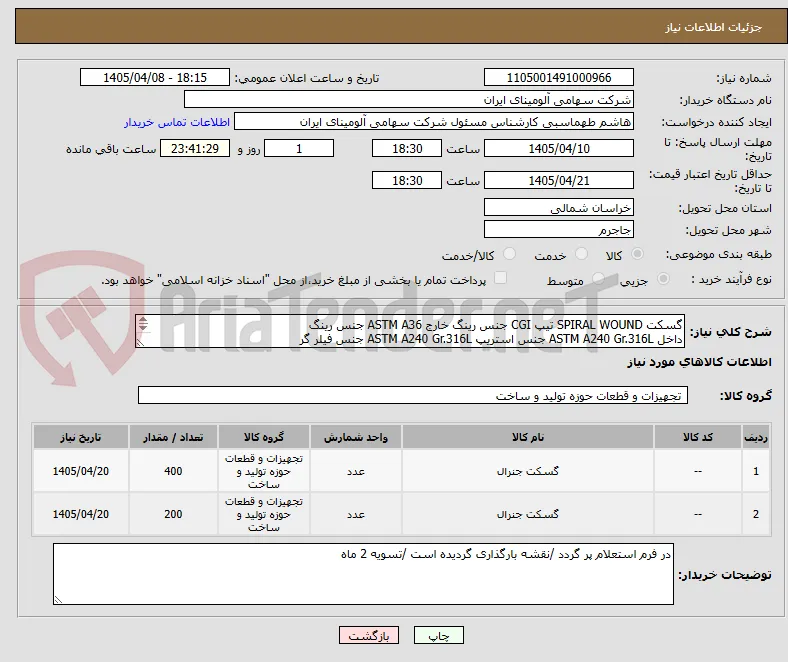788x662 pixels.
Task: Click the remaining time countdown 23:41:29
Action: tap(195, 149)
